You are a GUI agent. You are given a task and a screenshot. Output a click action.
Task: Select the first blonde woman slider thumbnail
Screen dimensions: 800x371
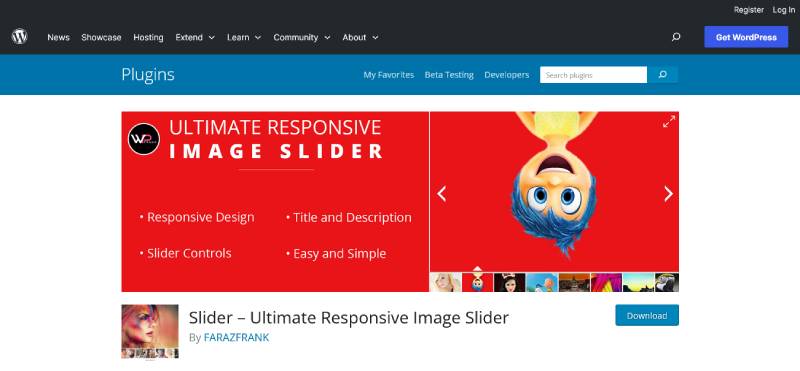coord(445,282)
